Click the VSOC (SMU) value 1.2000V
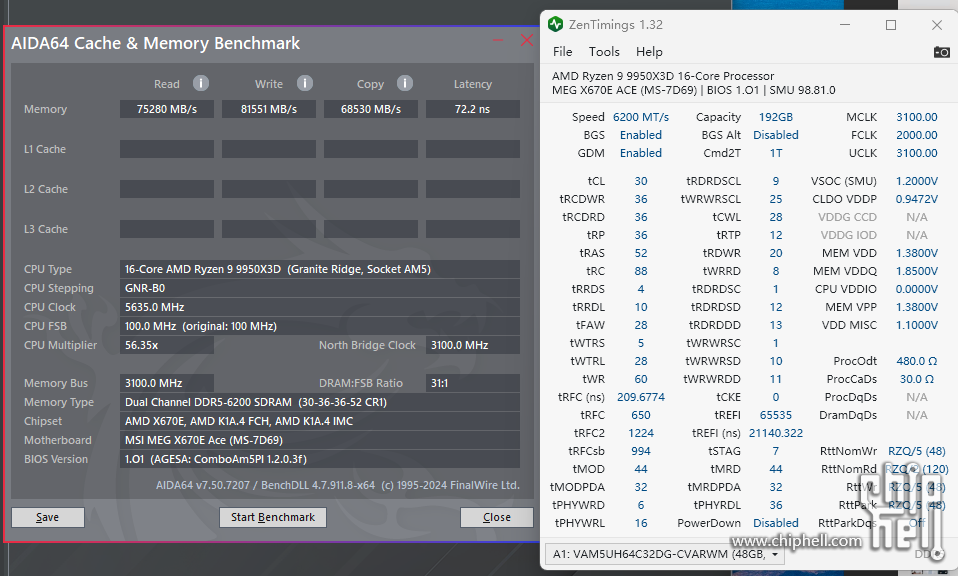This screenshot has width=958, height=576. (916, 181)
